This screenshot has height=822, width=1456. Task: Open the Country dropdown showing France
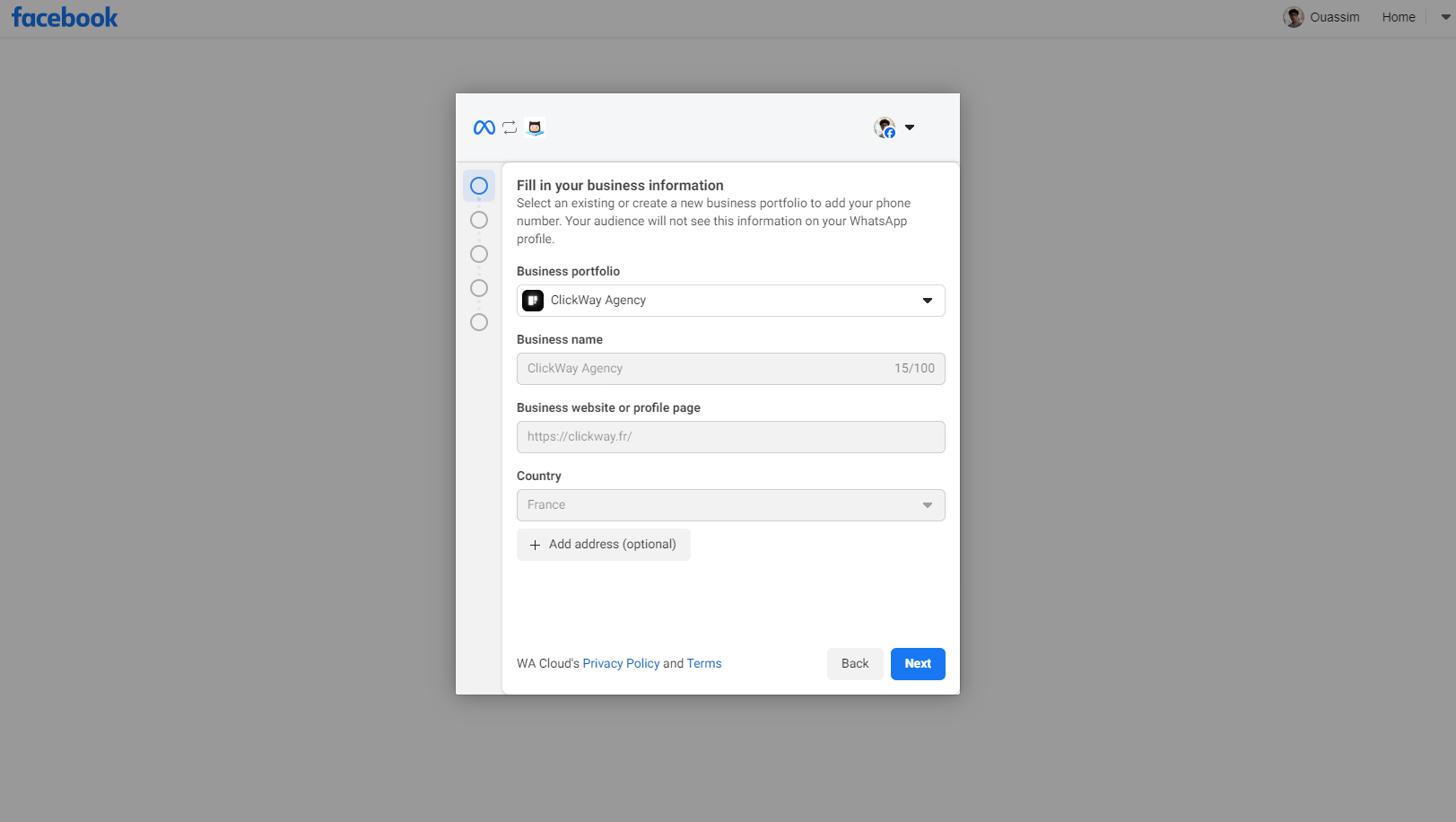[x=730, y=505]
